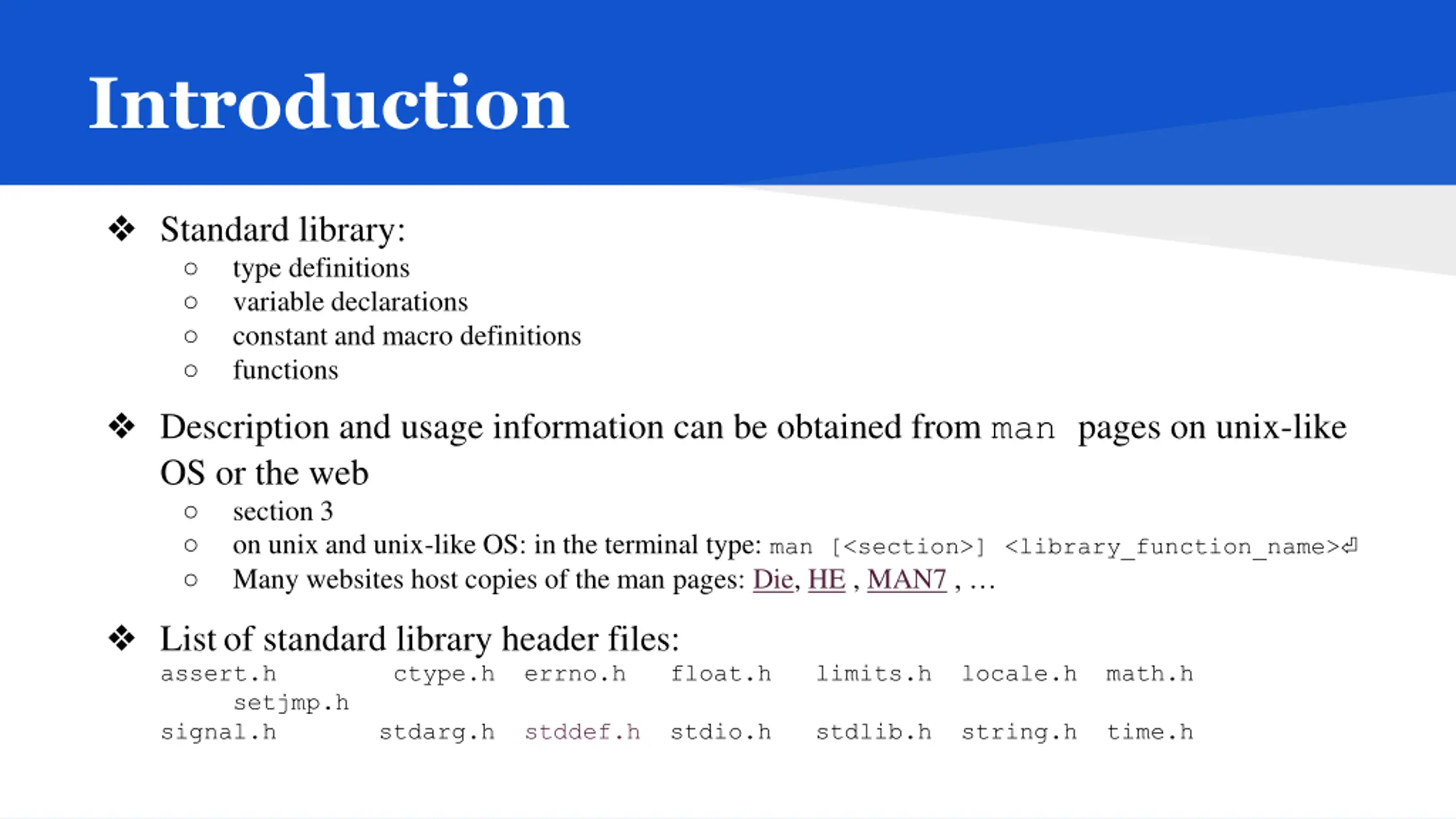Open the Die man pages link
This screenshot has height=819, width=1456.
[772, 580]
